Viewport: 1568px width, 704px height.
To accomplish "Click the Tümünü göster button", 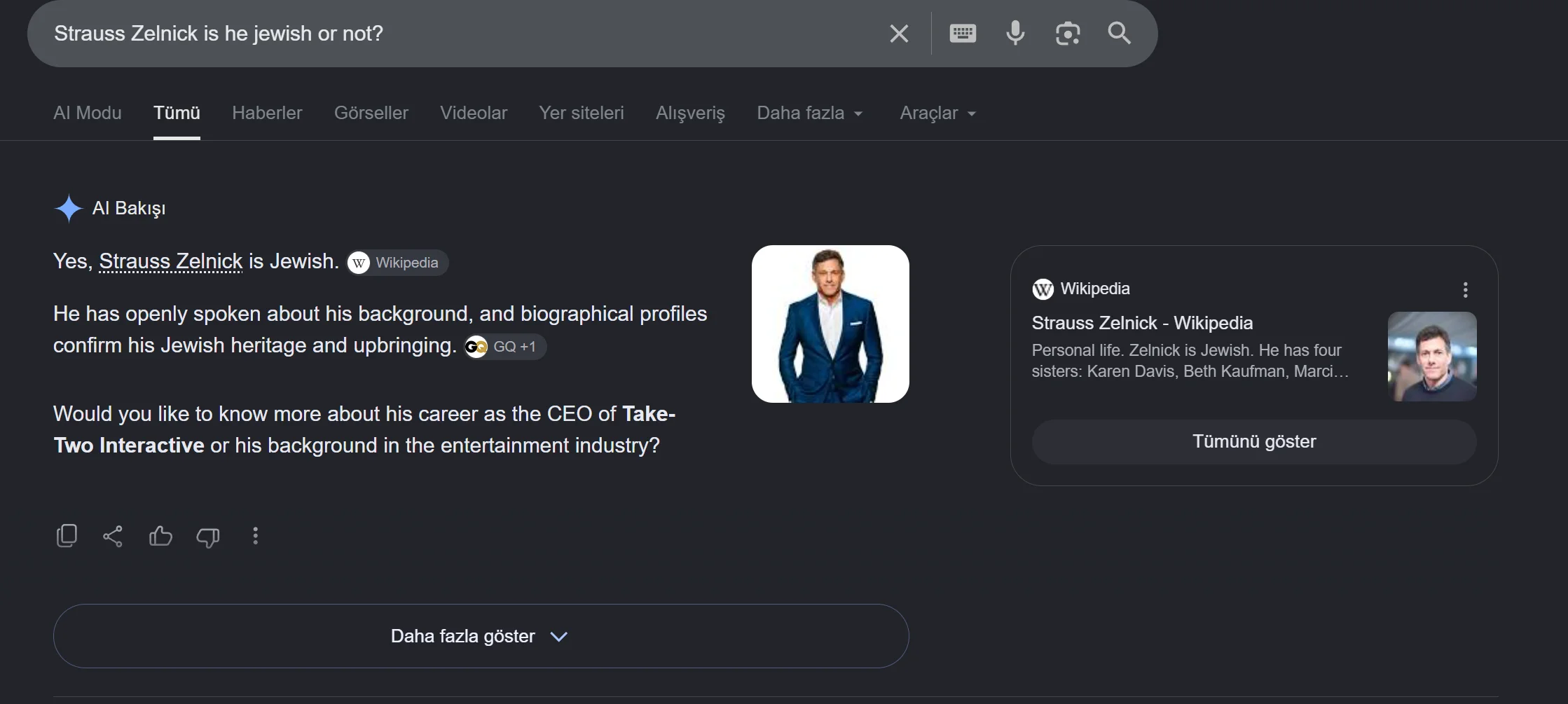I will 1254,441.
